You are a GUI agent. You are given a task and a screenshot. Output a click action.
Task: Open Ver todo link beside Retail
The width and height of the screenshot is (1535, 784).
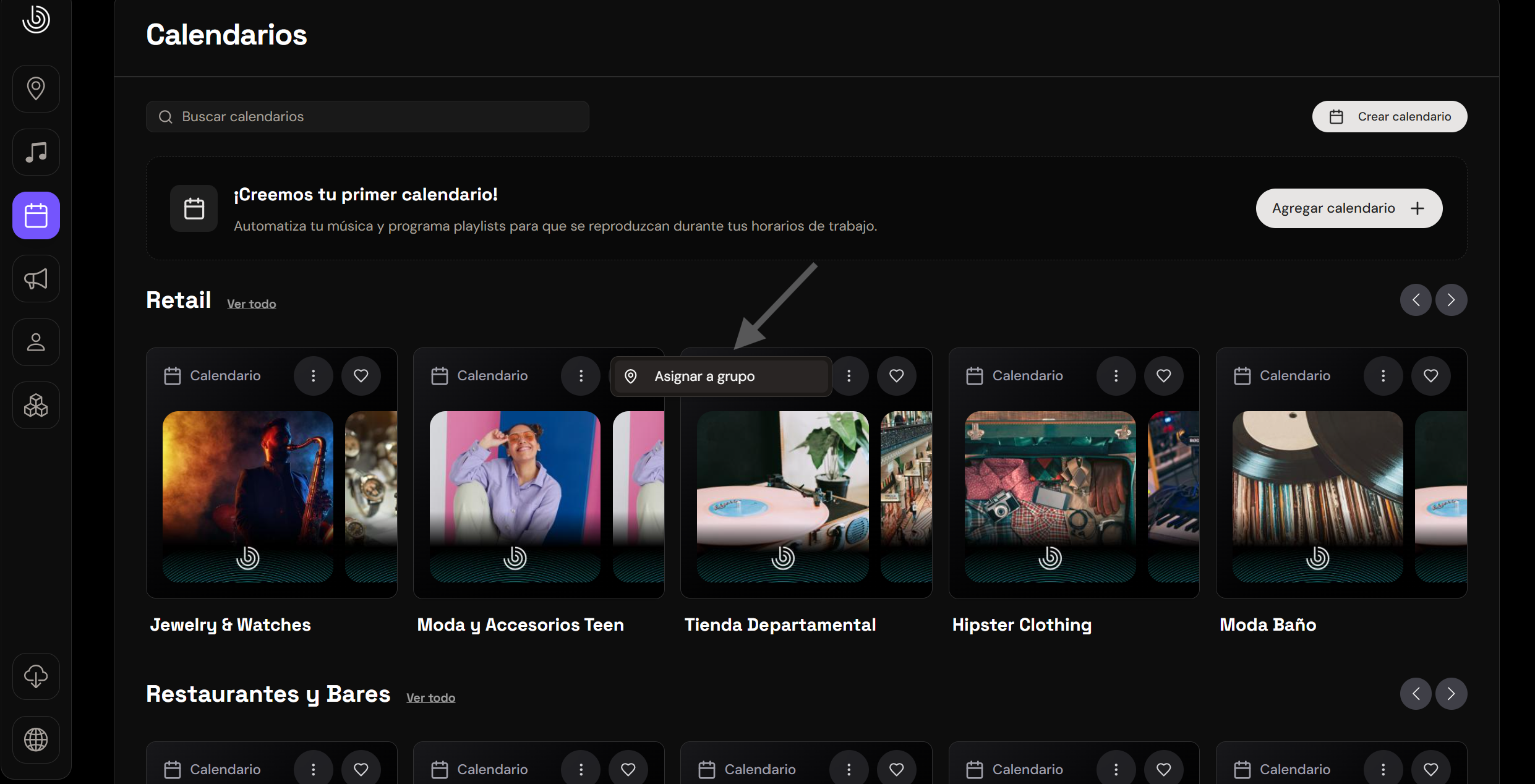(251, 304)
